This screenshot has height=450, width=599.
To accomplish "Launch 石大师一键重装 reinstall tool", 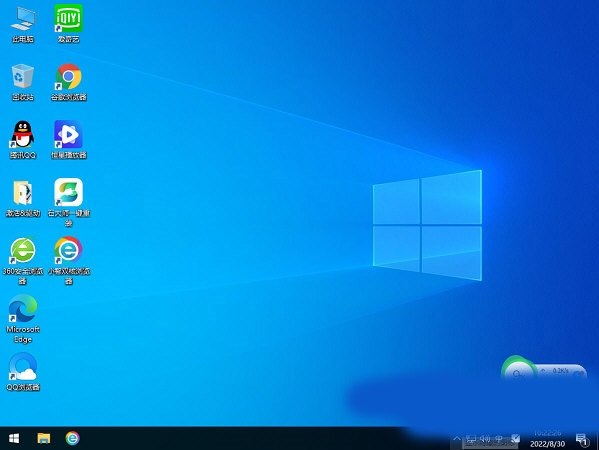I will tap(68, 202).
